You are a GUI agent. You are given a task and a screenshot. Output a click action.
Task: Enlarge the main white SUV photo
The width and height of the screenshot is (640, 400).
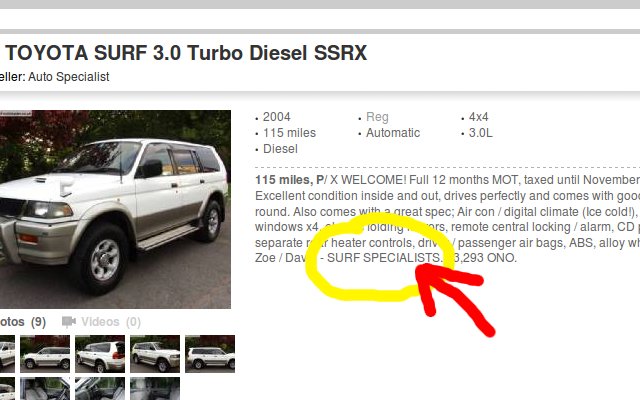point(115,209)
